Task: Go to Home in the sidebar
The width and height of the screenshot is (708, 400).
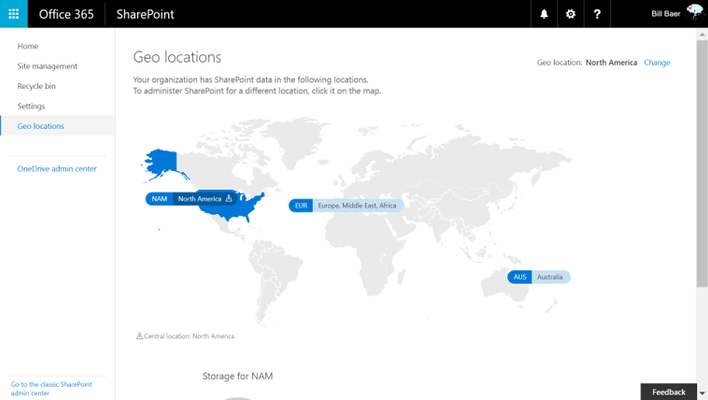Action: pos(28,46)
